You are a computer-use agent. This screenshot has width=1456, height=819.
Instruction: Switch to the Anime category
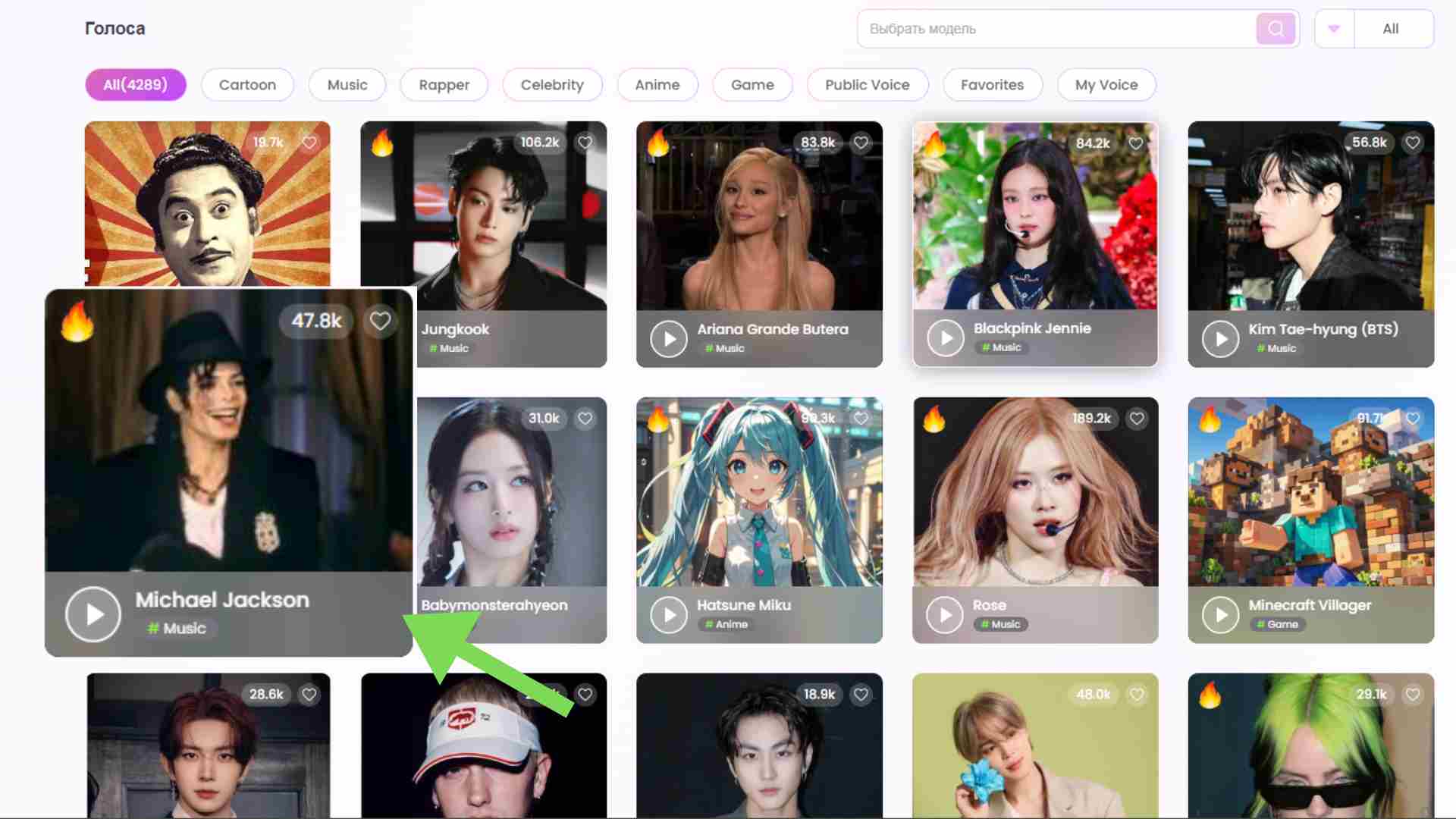(x=657, y=85)
